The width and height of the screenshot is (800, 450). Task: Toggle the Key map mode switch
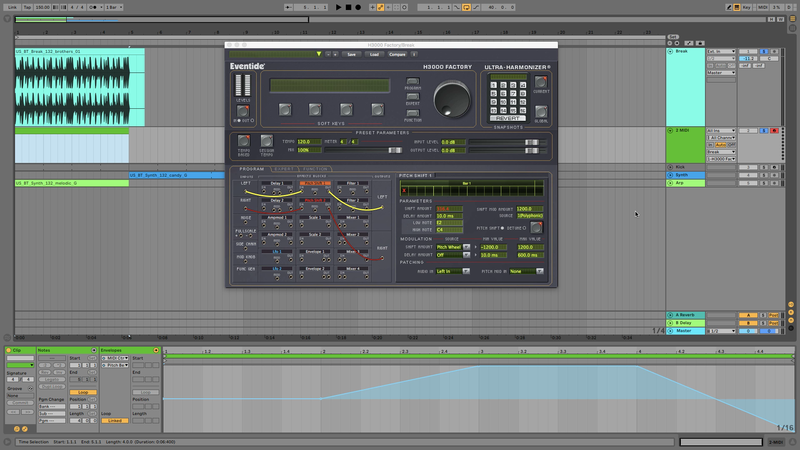(x=747, y=7)
